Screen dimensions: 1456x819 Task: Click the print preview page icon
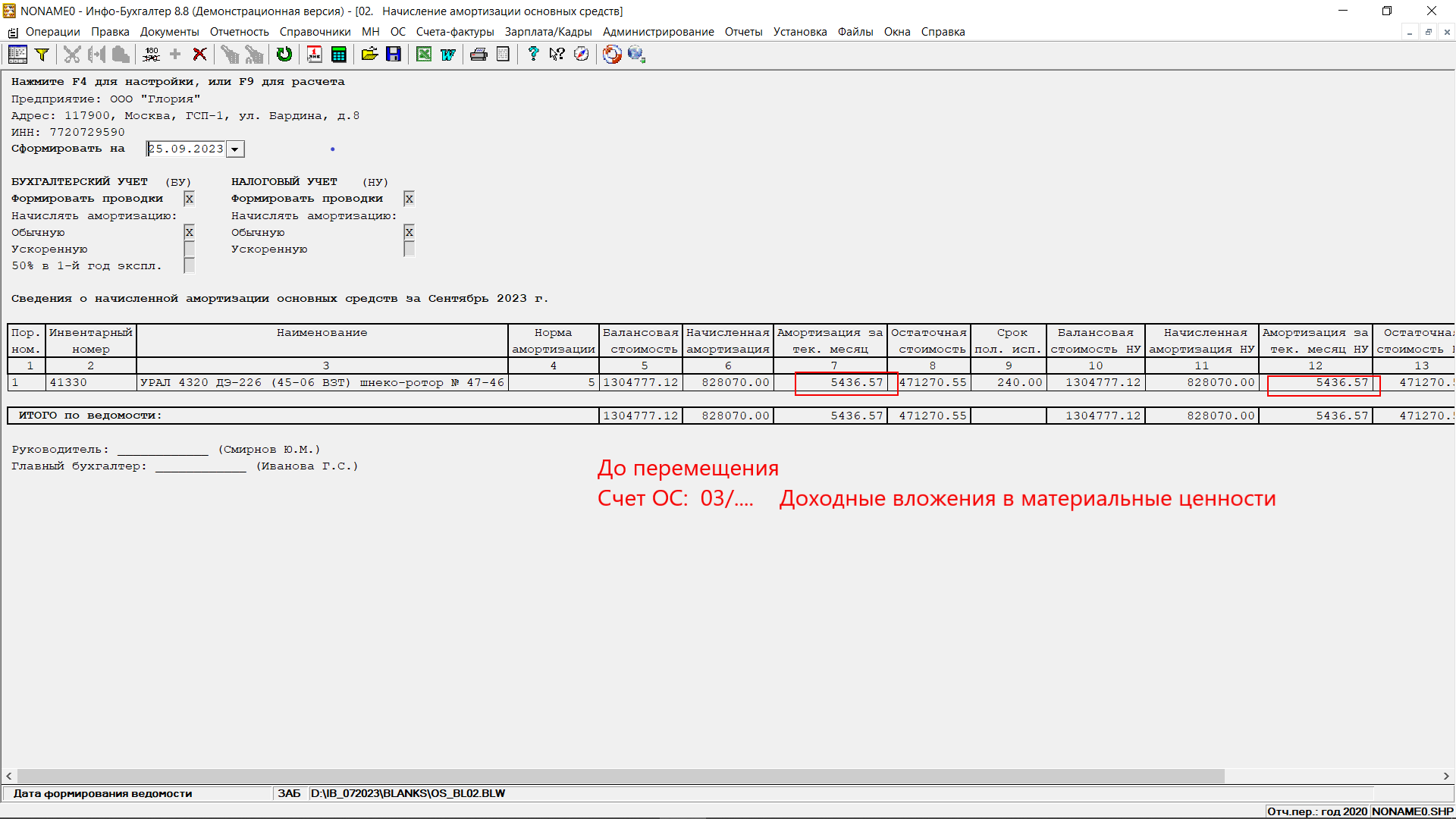[503, 54]
